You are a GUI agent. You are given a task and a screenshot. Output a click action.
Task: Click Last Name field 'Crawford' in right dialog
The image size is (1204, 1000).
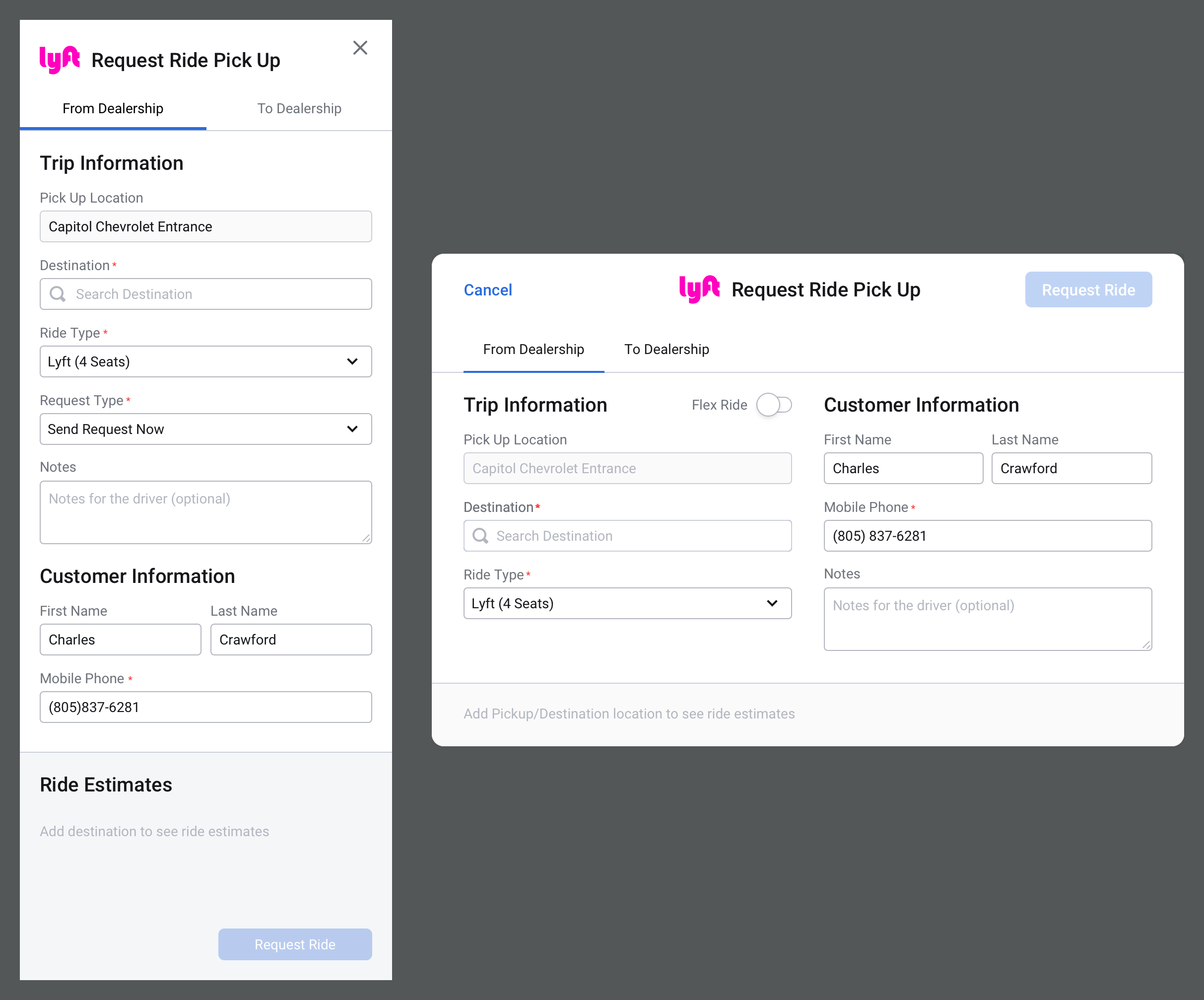click(x=1072, y=469)
